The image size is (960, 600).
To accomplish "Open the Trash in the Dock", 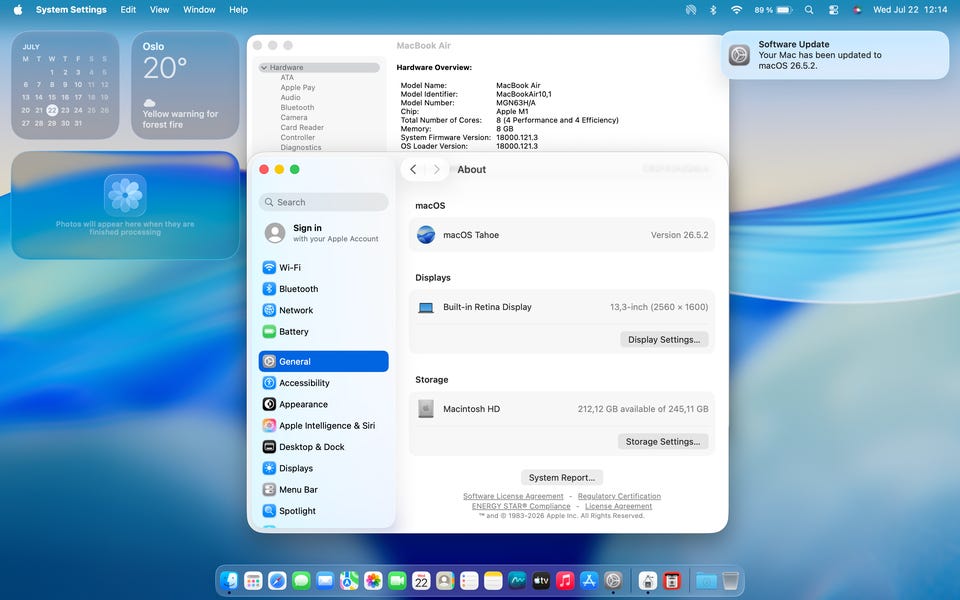I will click(730, 580).
